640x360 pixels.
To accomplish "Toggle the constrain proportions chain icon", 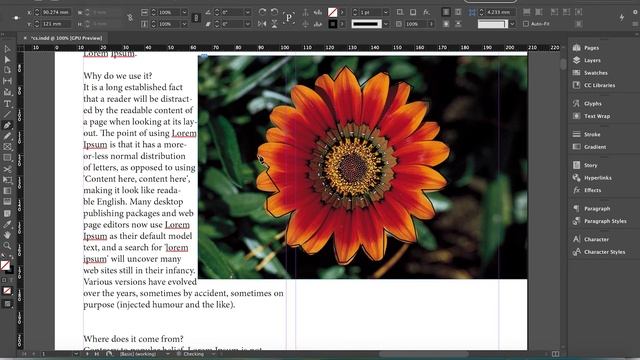I will tap(130, 18).
